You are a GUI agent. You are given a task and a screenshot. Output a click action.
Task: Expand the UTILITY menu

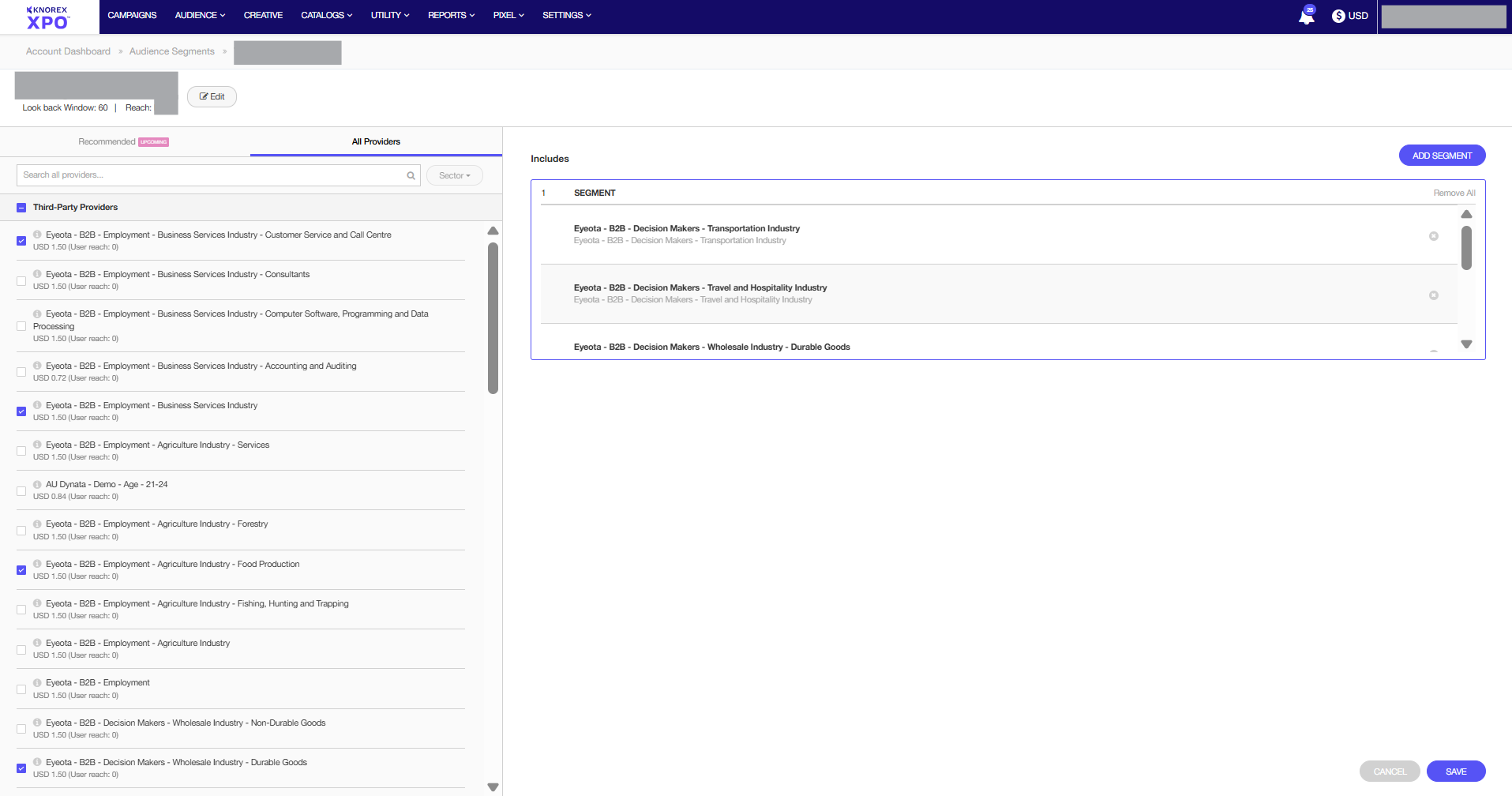tap(390, 15)
